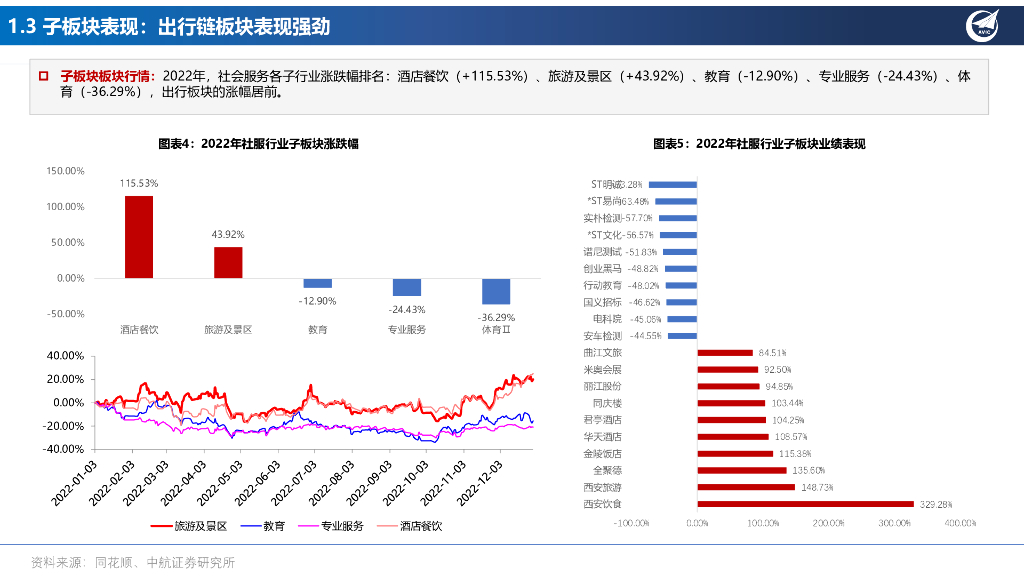
Task: Click the category label 旅游及景区 under column chart
Action: pyautogui.click(x=228, y=330)
